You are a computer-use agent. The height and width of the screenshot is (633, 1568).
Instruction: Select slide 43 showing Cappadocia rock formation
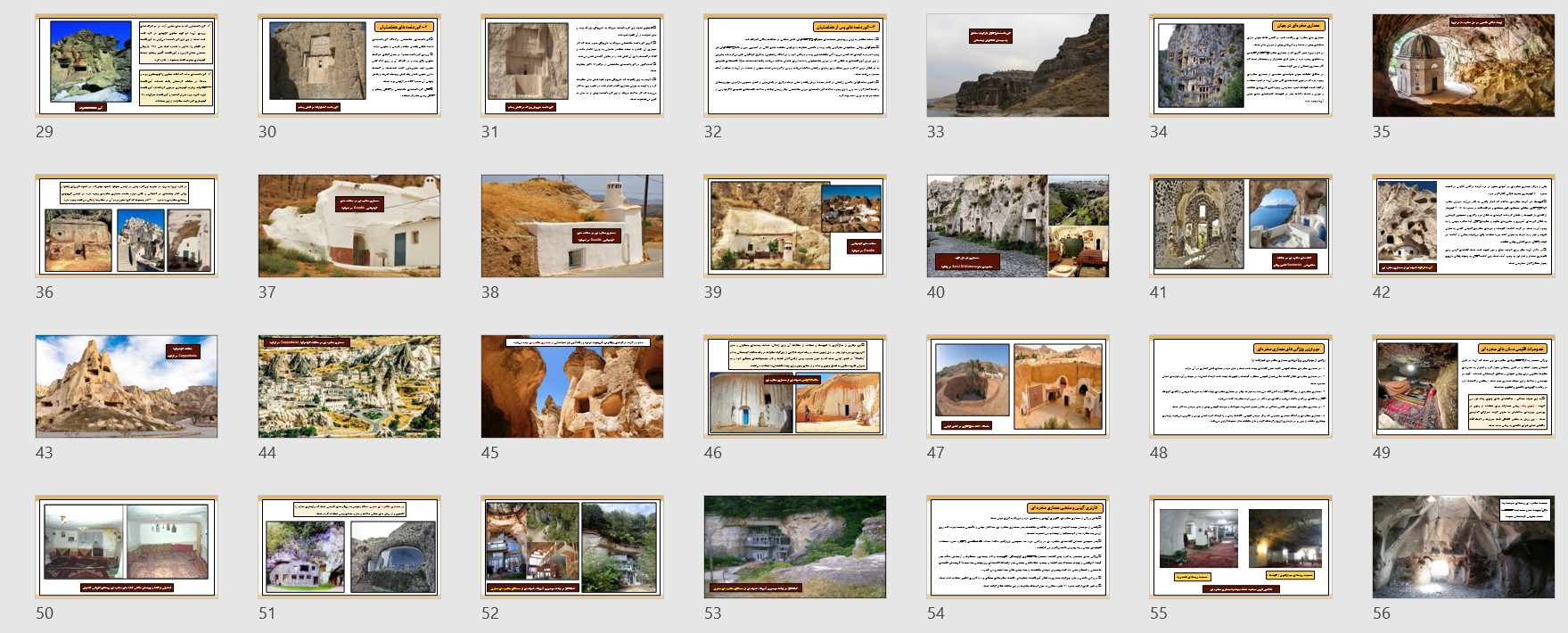click(x=126, y=386)
